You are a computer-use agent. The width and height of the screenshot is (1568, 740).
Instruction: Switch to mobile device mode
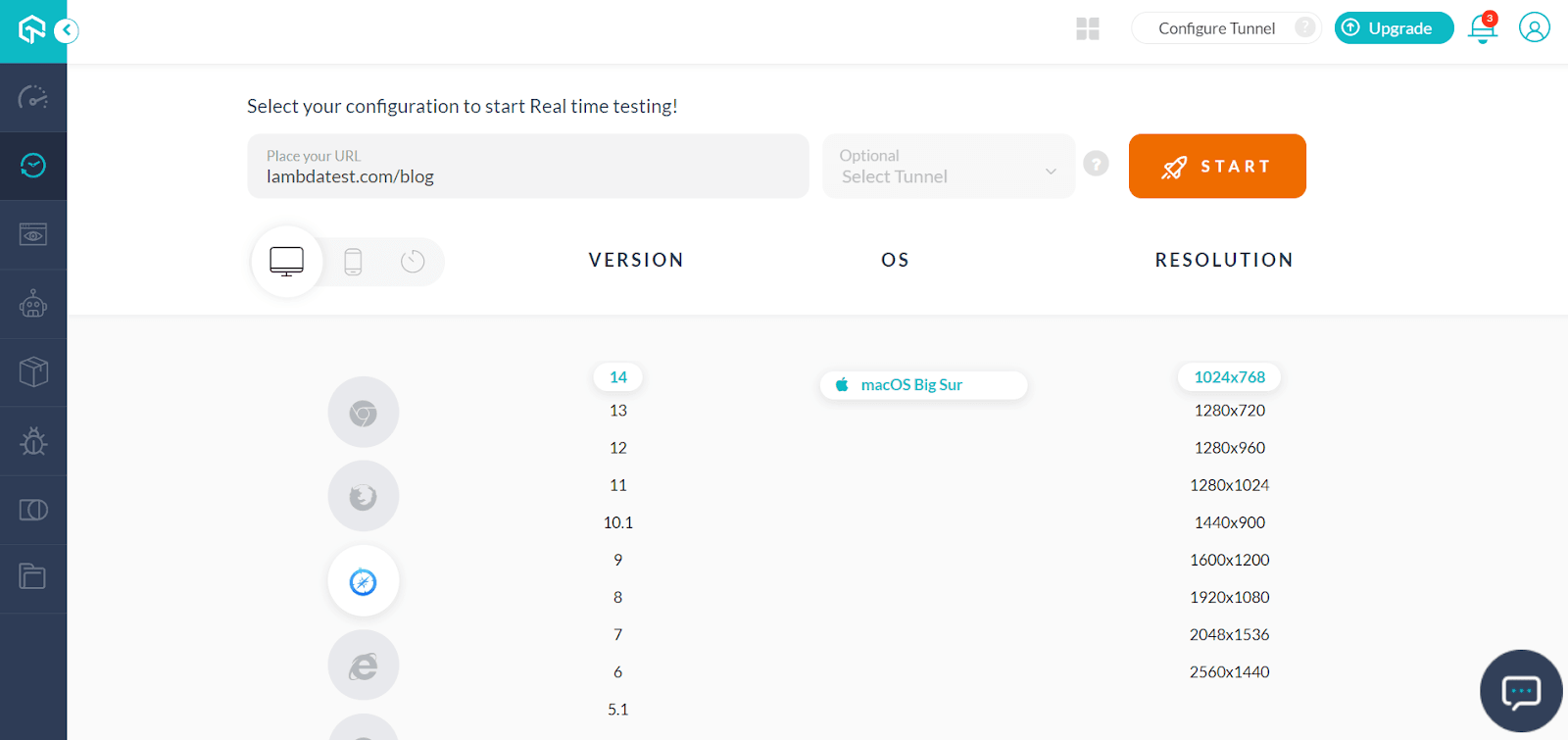pos(353,262)
